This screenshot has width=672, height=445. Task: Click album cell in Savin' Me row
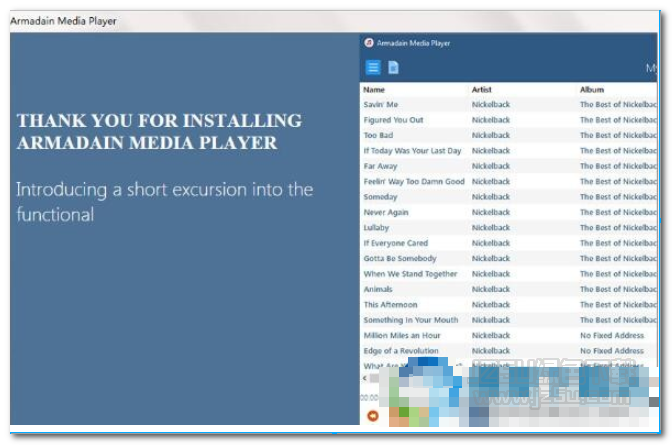tap(618, 104)
